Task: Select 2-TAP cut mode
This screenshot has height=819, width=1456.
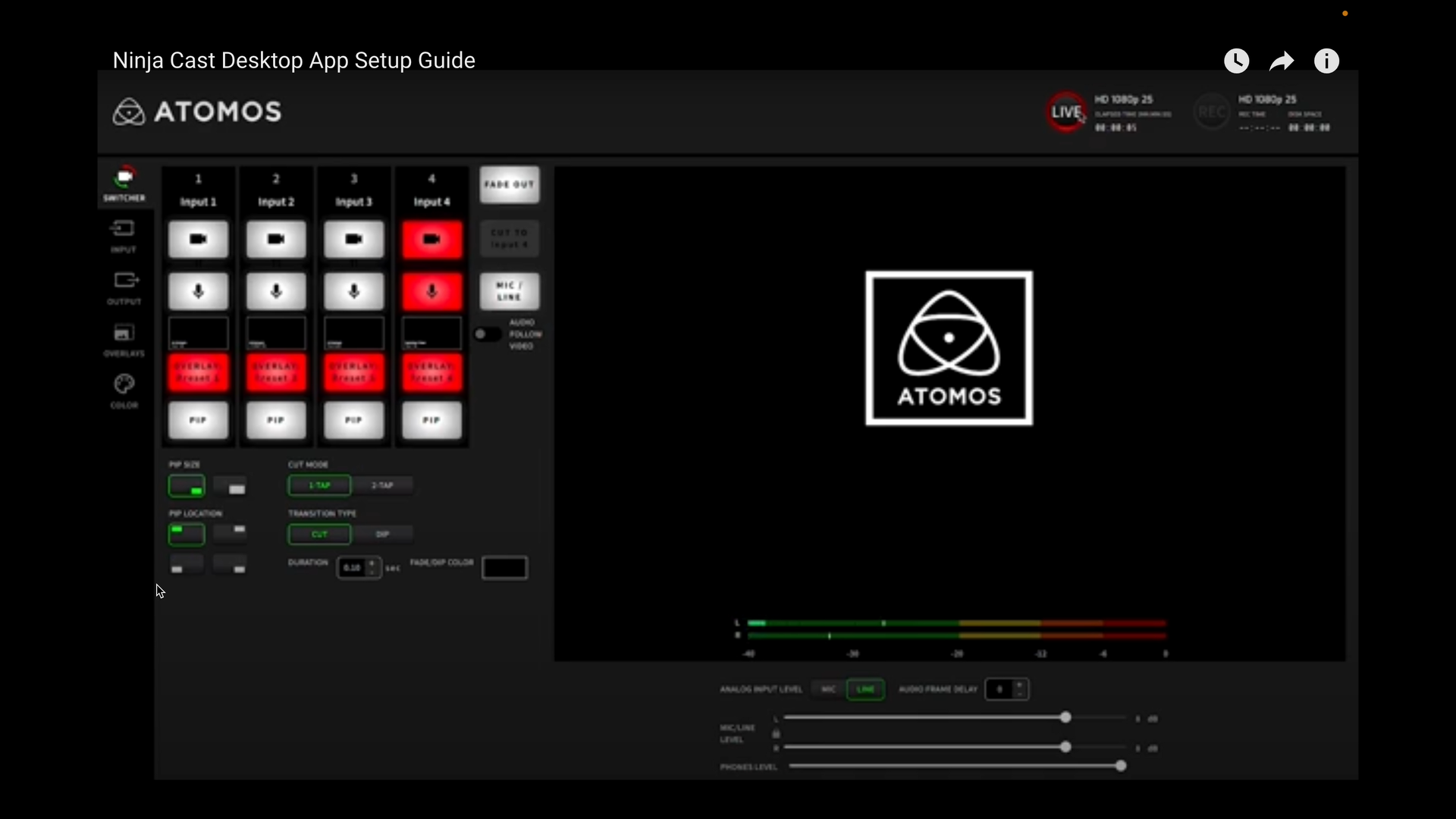Action: point(382,485)
